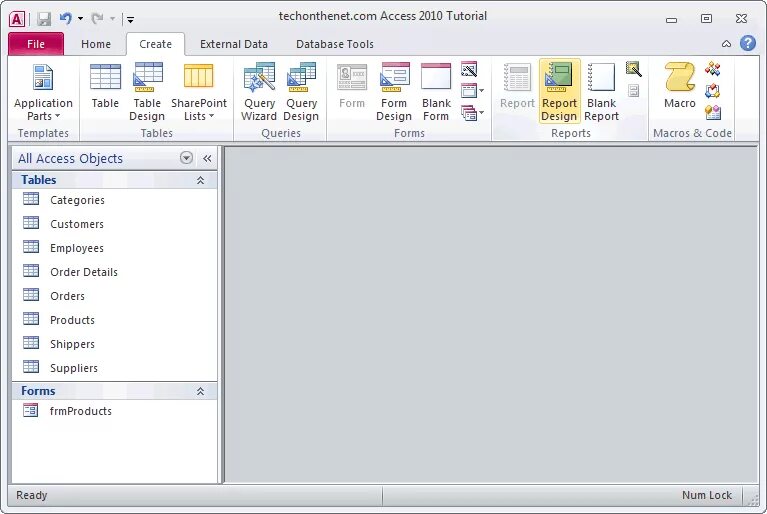The width and height of the screenshot is (767, 514).
Task: Click Ready in the status bar
Action: point(32,495)
